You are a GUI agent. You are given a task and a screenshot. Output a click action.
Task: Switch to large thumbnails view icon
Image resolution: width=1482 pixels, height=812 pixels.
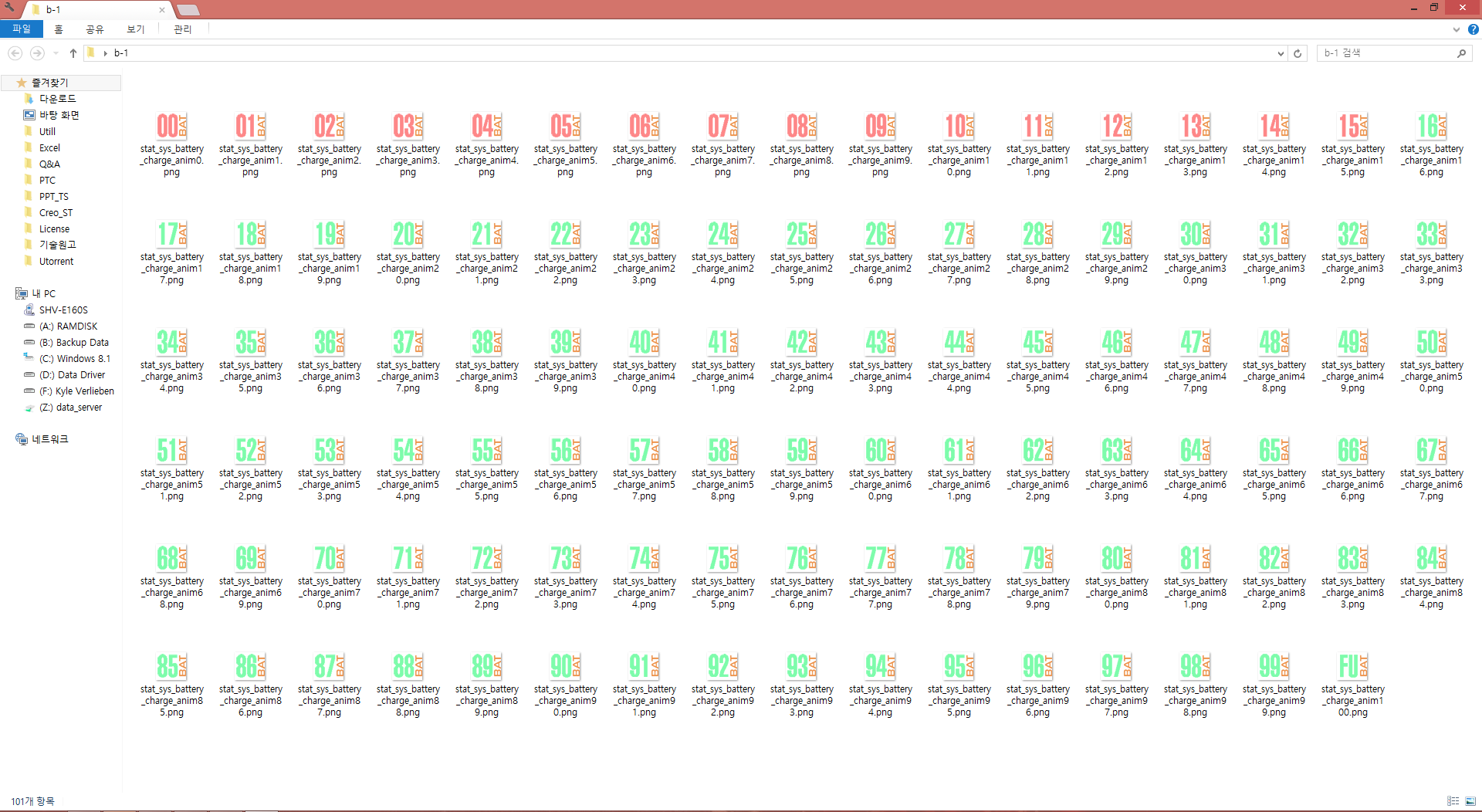(x=1470, y=801)
